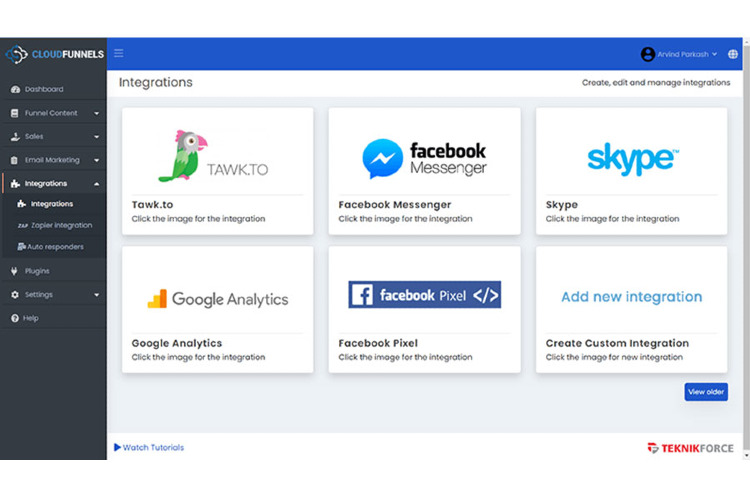Viewport: 750px width, 500px height.
Task: Click the Zapier integration zap icon
Action: click(x=22, y=226)
